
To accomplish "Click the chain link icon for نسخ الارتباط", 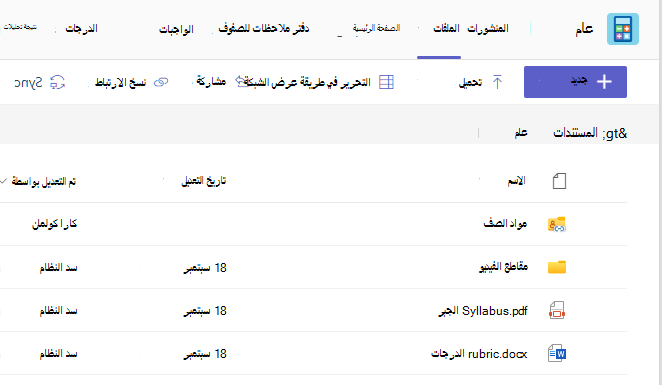I will [x=161, y=82].
